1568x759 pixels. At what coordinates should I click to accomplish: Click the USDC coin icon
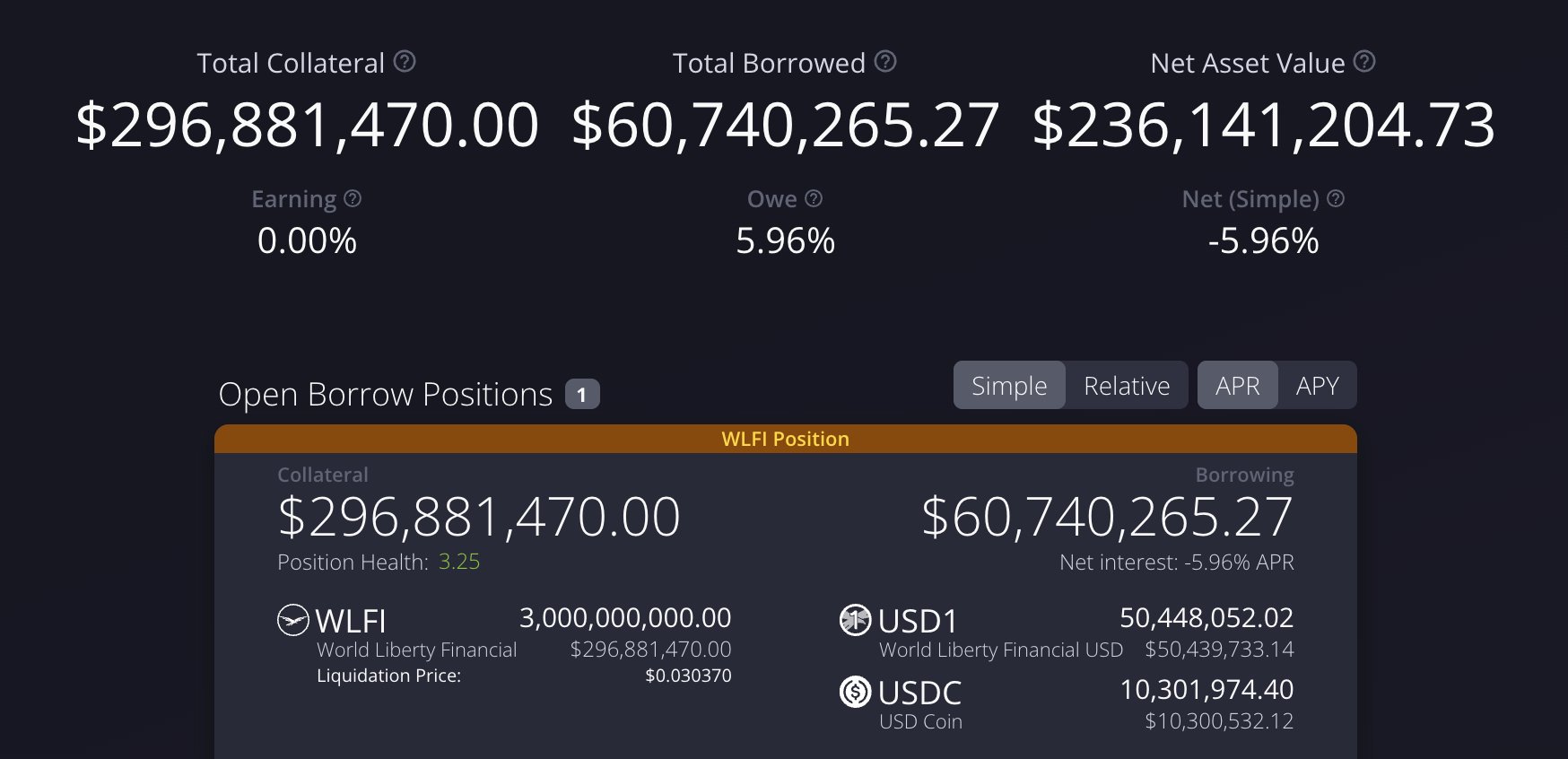click(x=855, y=692)
